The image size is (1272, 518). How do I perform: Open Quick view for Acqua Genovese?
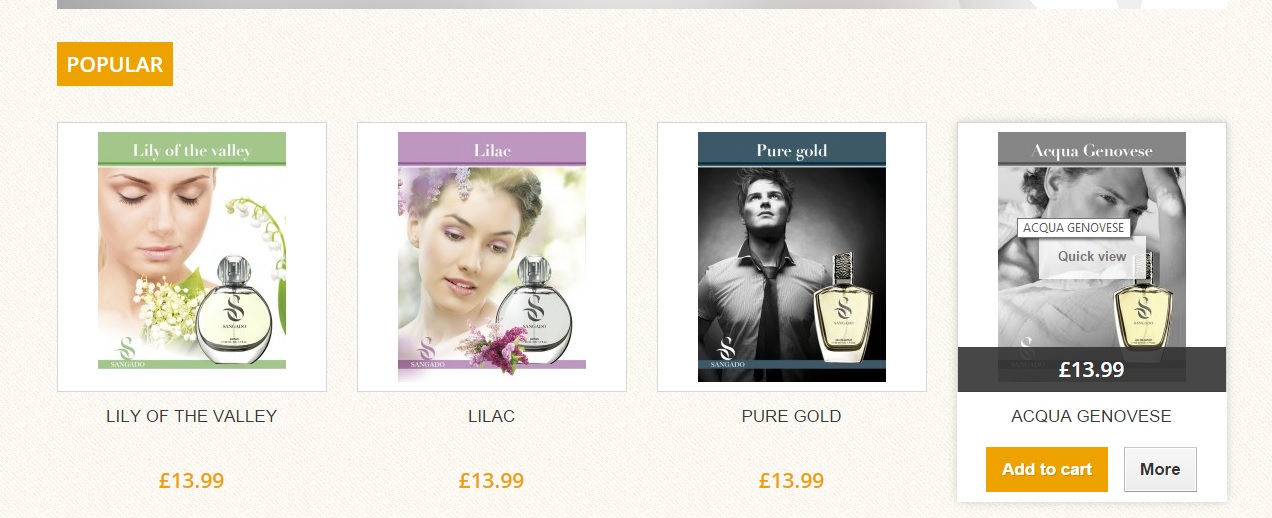1092,257
